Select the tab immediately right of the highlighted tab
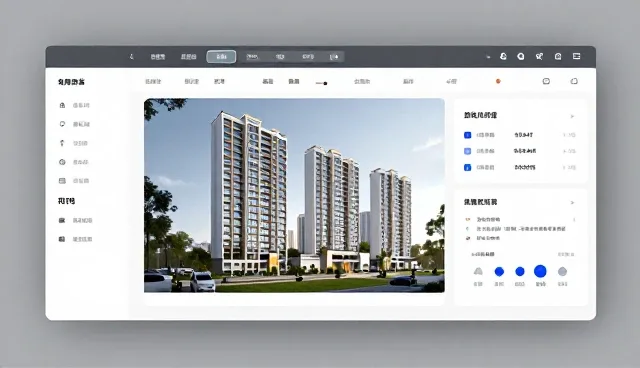The image size is (640, 368). (x=252, y=57)
